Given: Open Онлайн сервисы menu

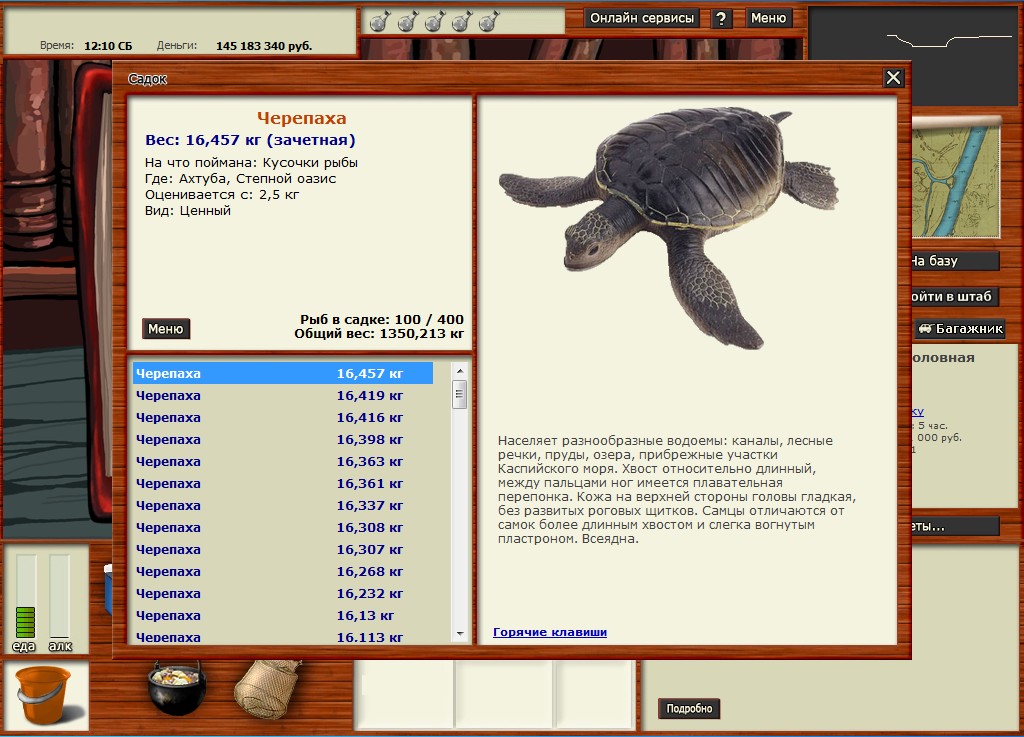Looking at the screenshot, I should click(x=641, y=18).
